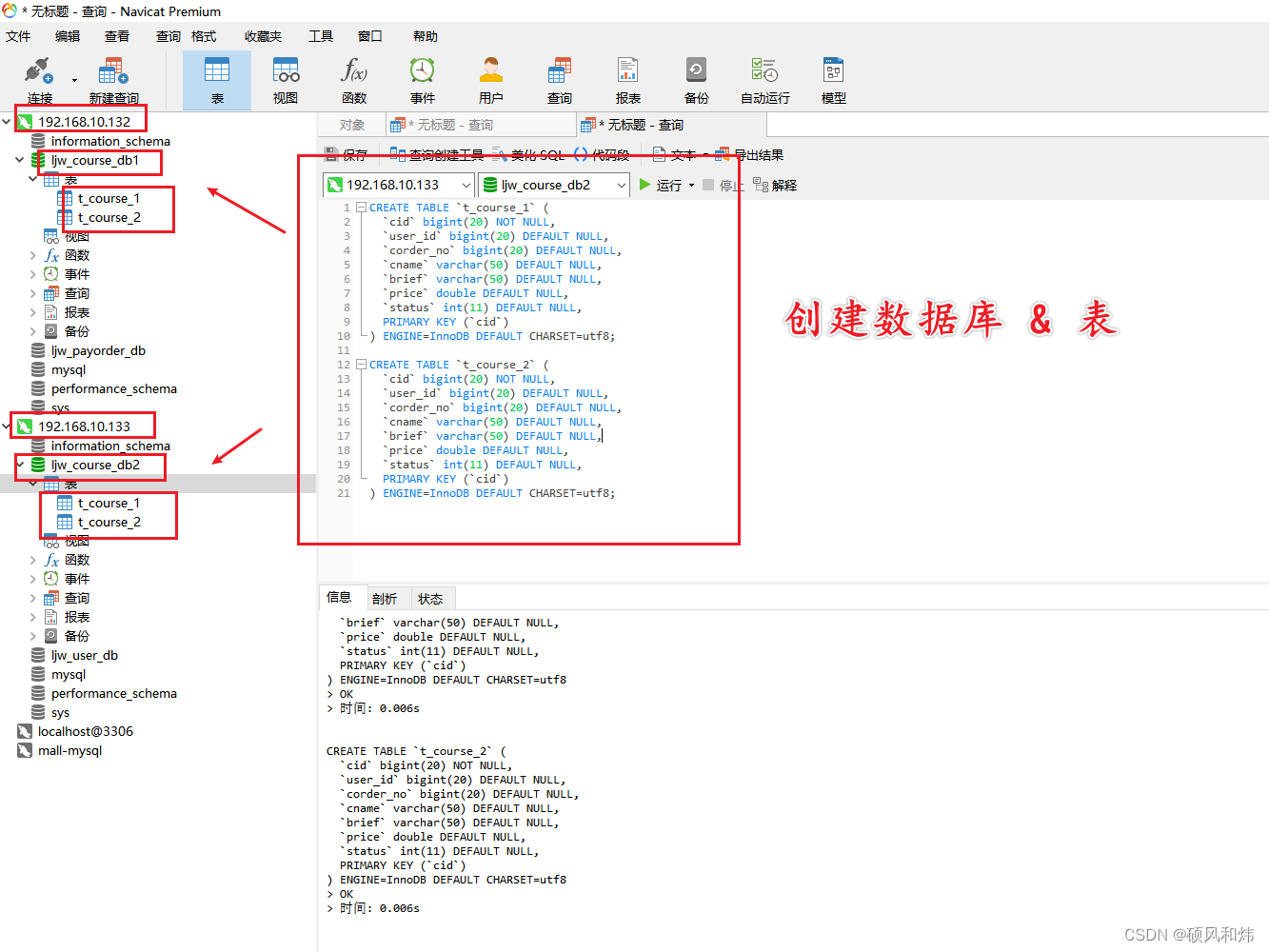Collapse the CREATE TABLE t_course_2 code fold
Image resolution: width=1269 pixels, height=952 pixels.
[361, 365]
